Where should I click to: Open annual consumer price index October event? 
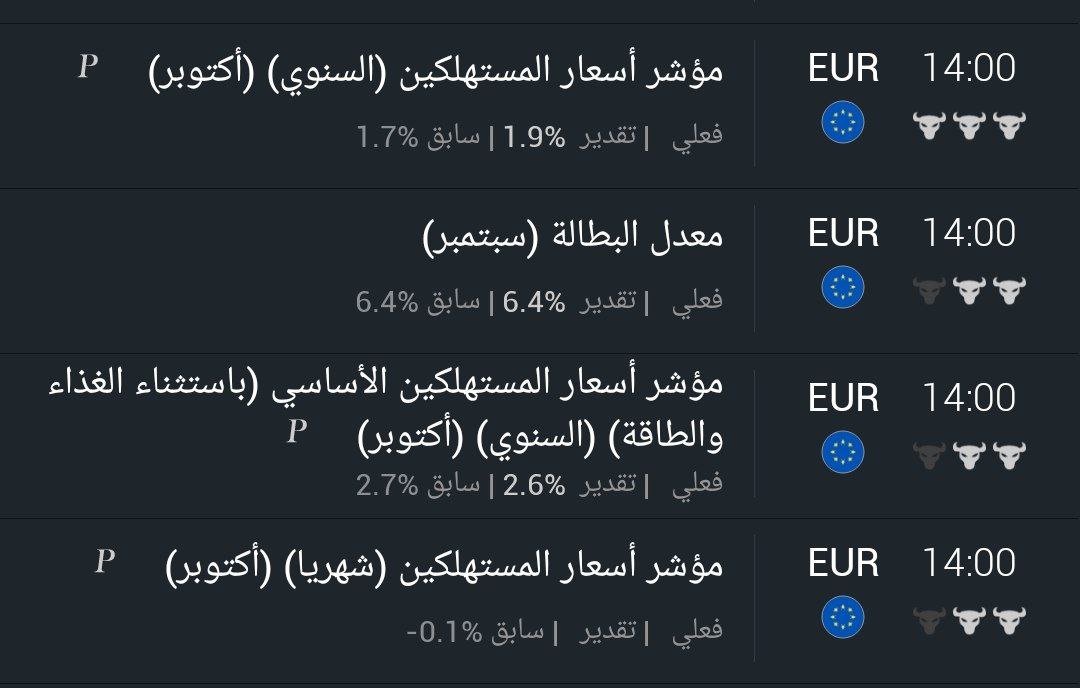click(435, 70)
